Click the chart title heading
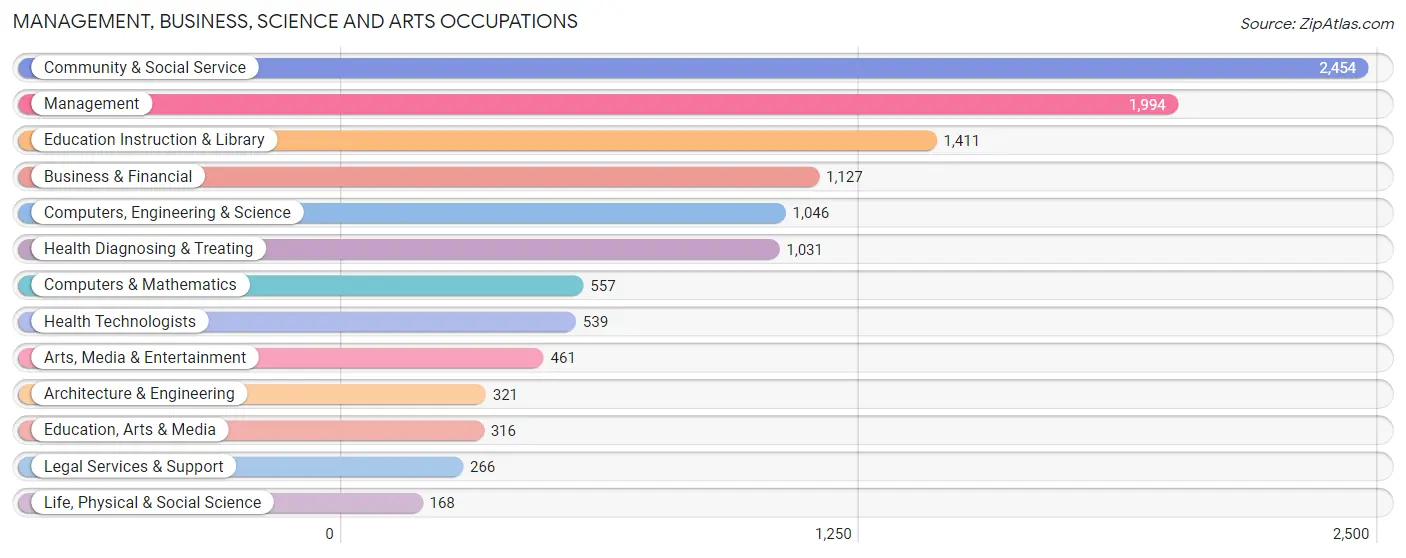Viewport: 1406px width, 558px height. click(x=295, y=21)
